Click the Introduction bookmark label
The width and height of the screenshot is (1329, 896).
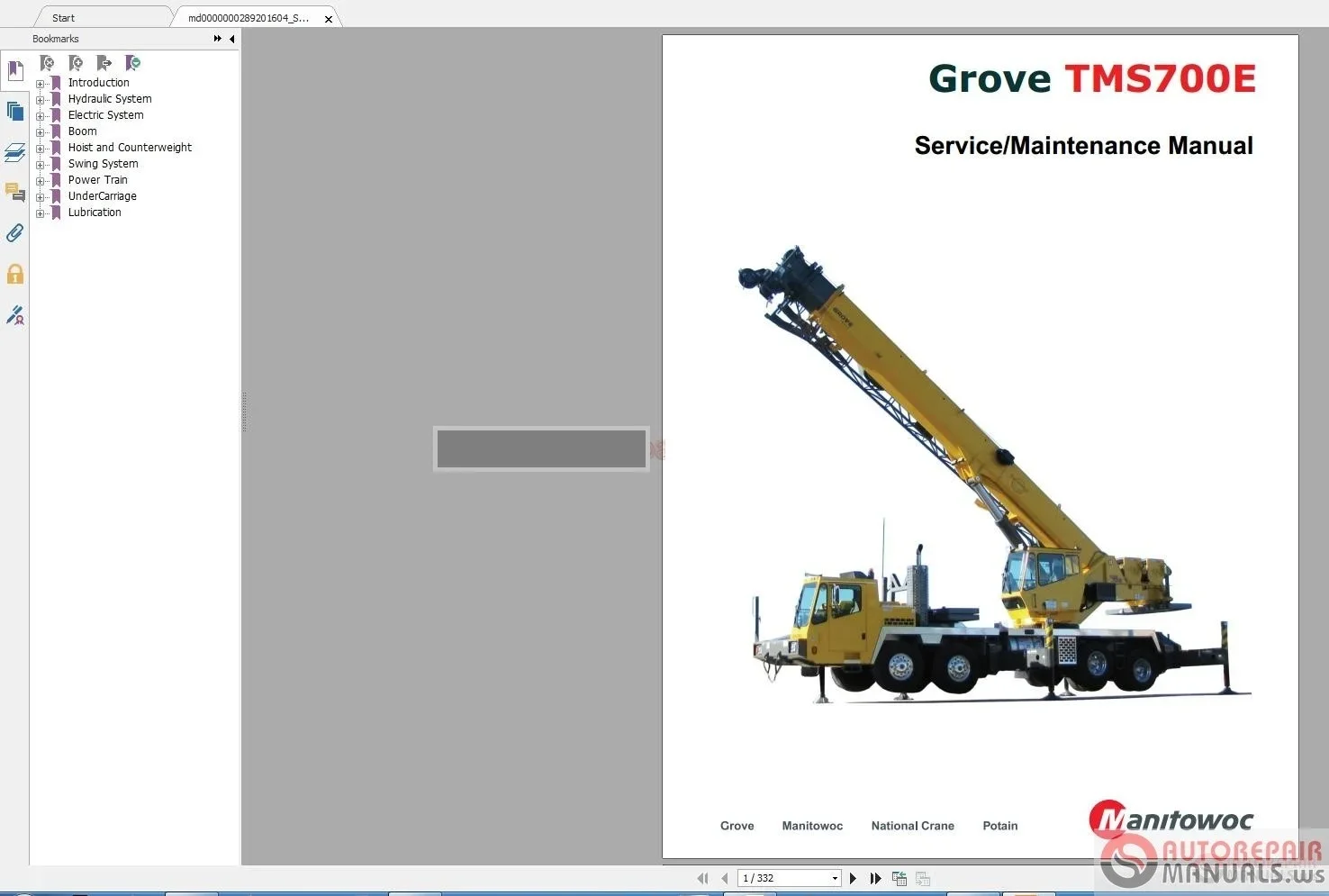point(99,83)
